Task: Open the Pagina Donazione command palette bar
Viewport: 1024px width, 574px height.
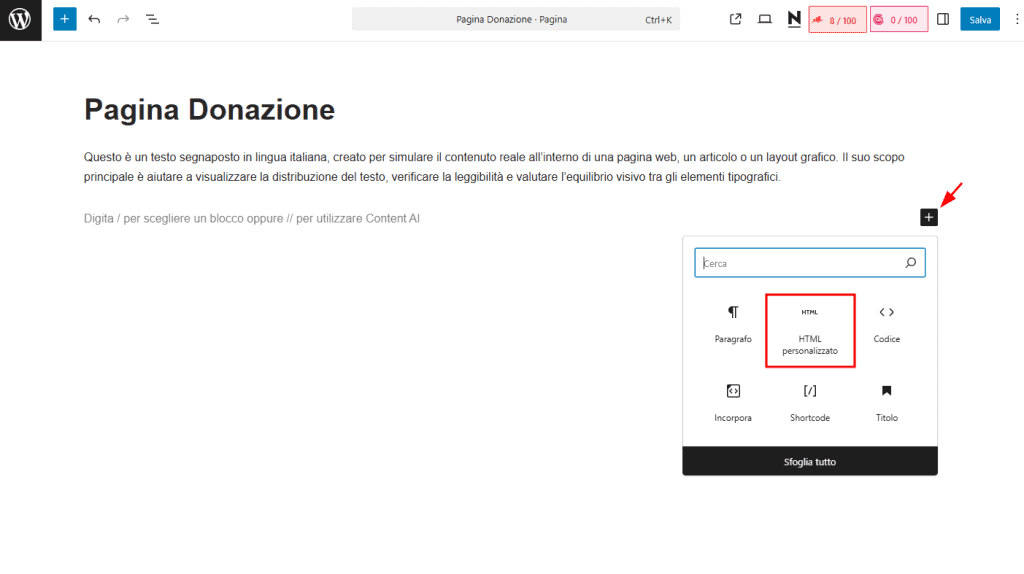Action: (x=516, y=20)
